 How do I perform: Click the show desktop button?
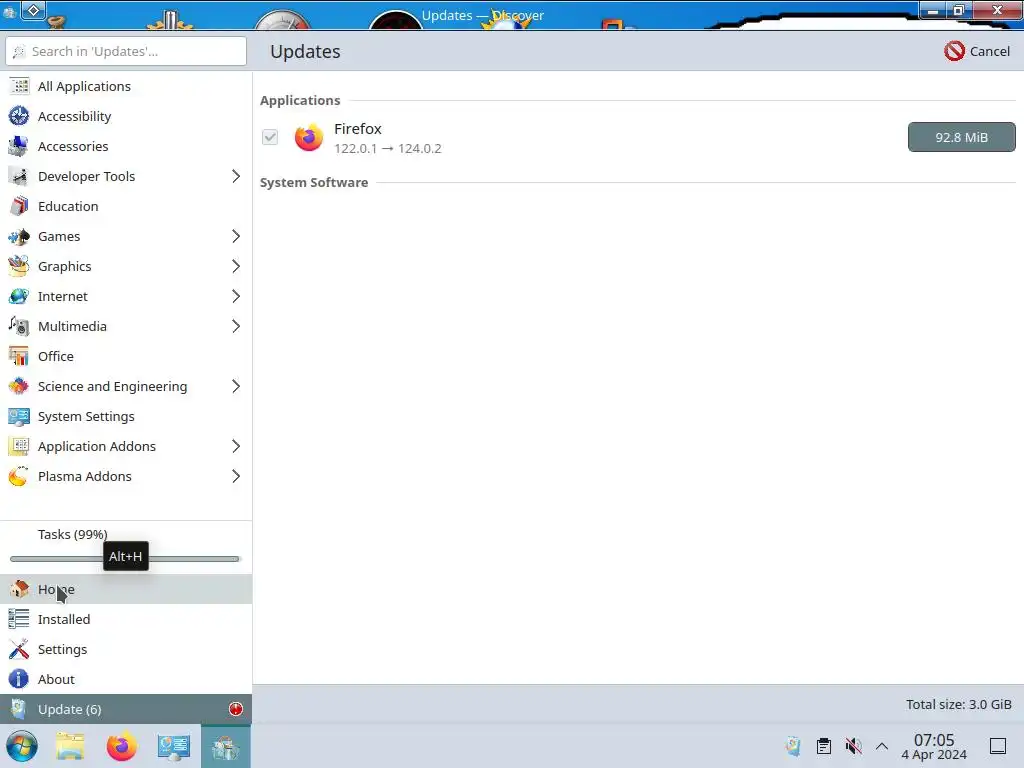[x=998, y=746]
